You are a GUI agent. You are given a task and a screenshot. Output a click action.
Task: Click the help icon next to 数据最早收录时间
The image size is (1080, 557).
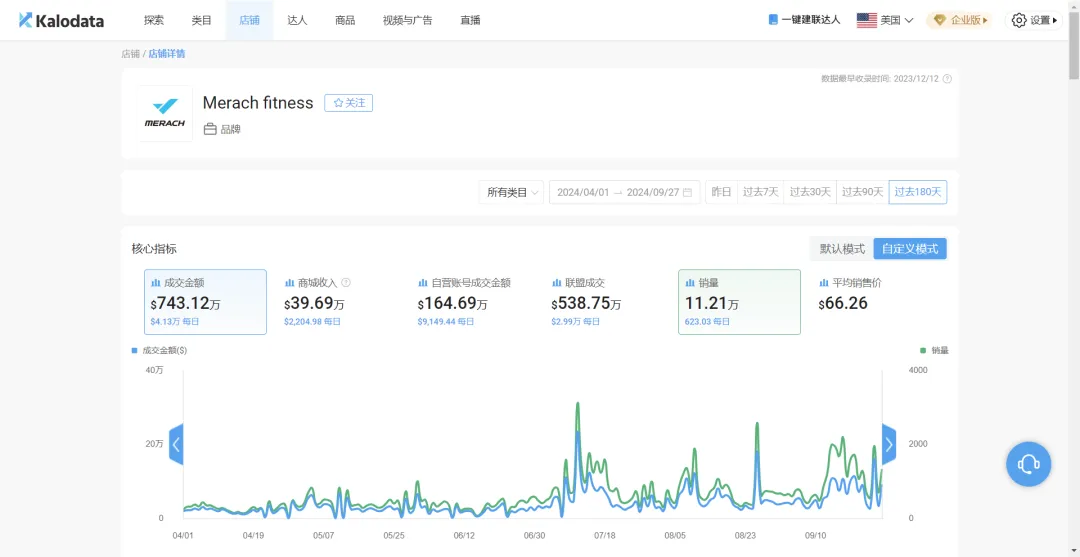(947, 79)
